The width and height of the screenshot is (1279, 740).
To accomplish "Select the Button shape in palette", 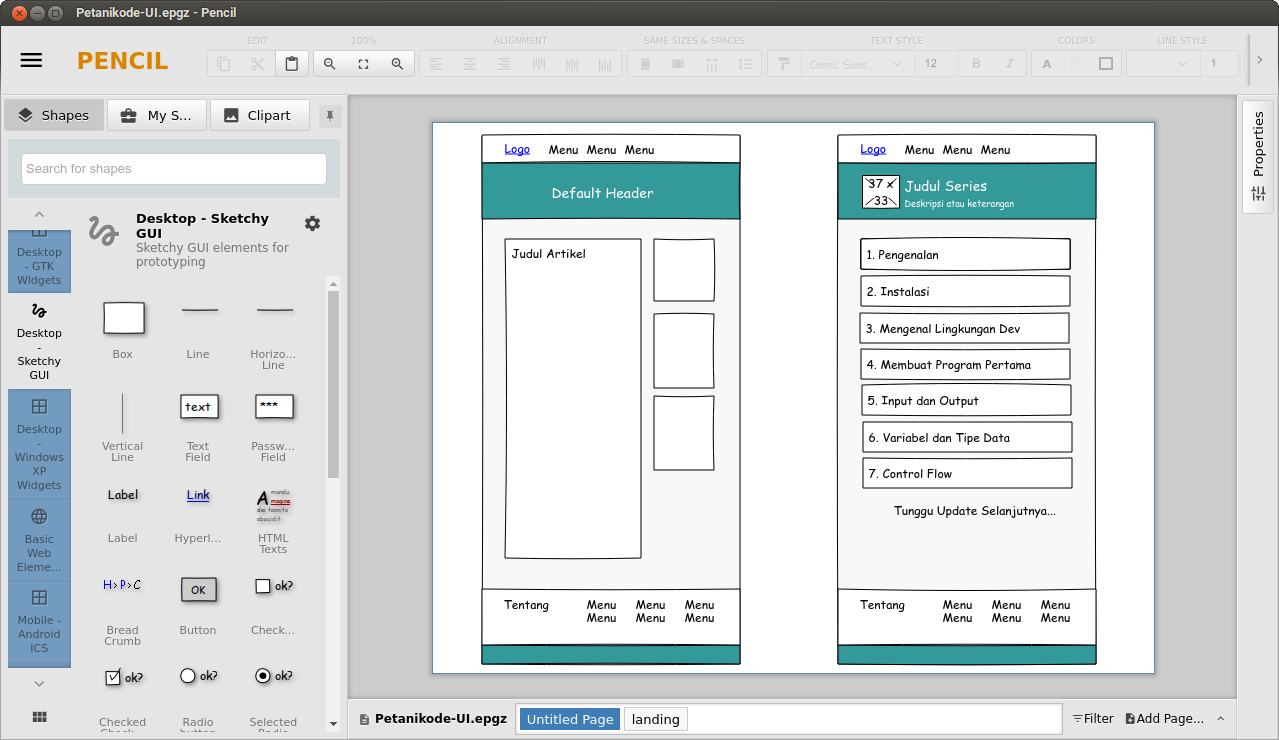I will point(198,590).
